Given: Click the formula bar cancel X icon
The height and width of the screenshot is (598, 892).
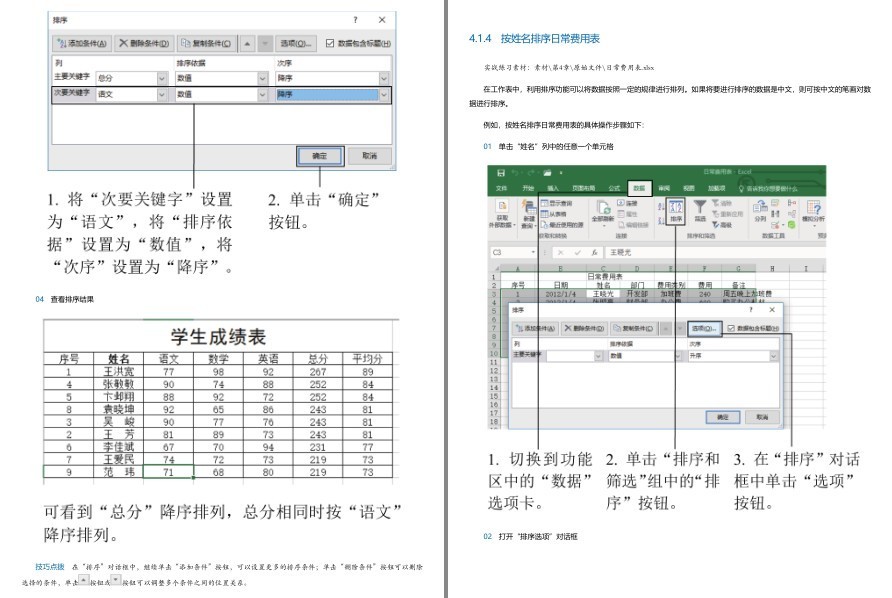Looking at the screenshot, I should click(560, 252).
